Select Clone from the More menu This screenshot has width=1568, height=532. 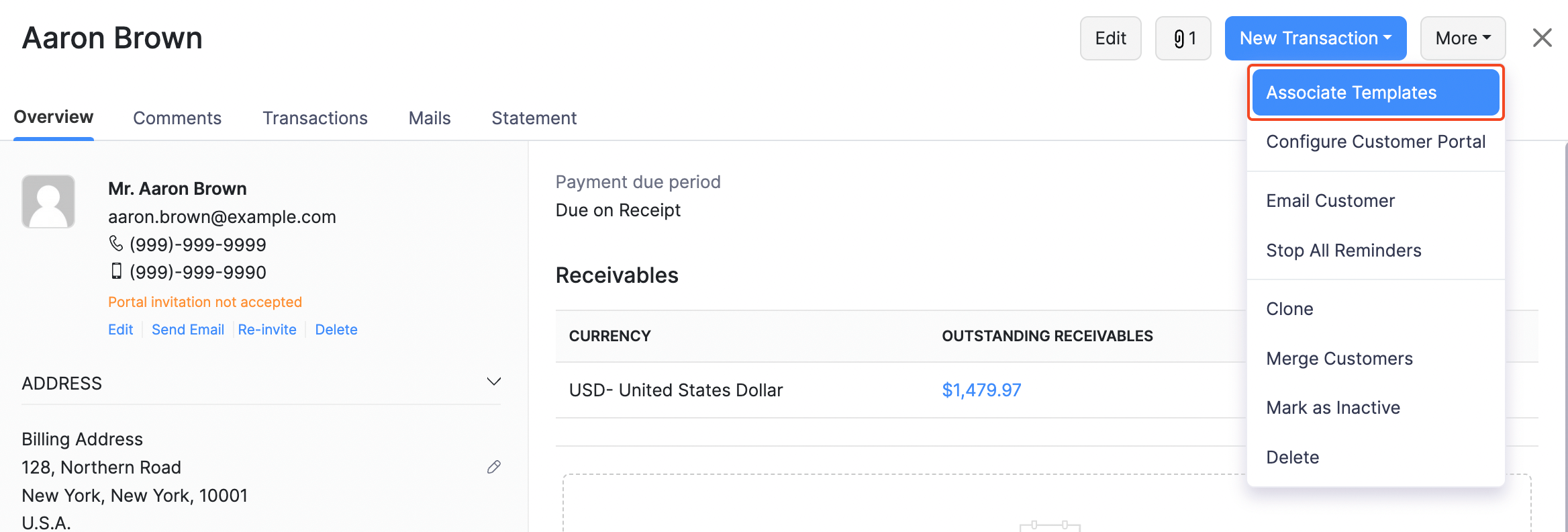pyautogui.click(x=1289, y=309)
